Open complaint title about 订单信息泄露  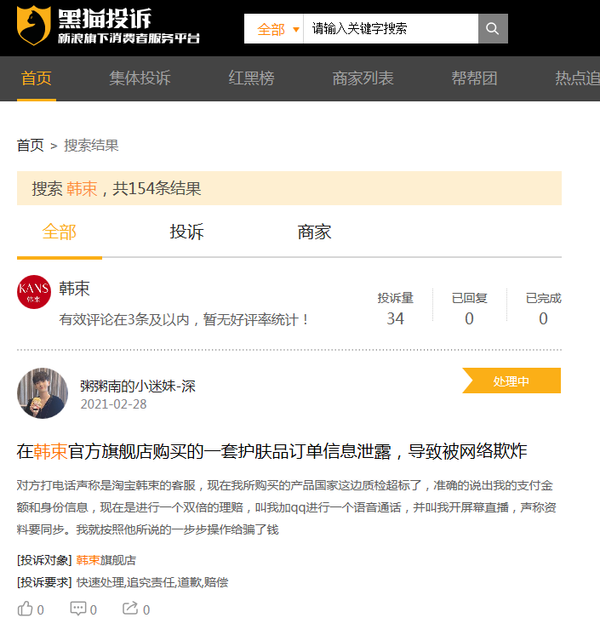(x=272, y=451)
